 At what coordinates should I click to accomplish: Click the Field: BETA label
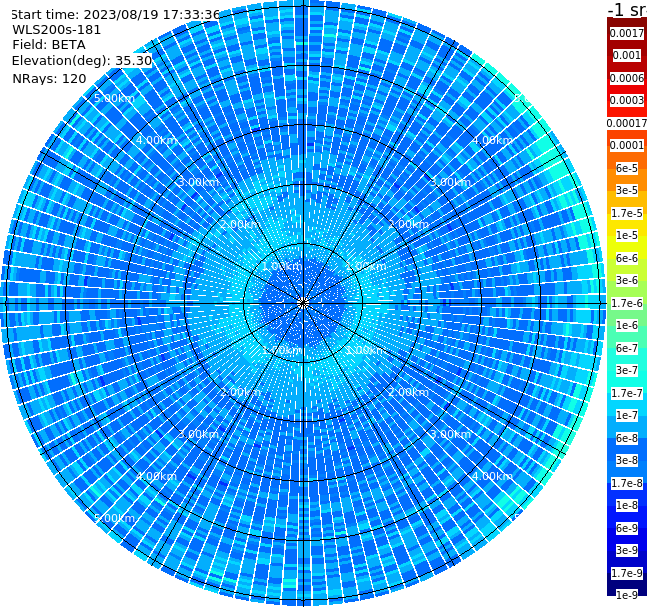pyautogui.click(x=49, y=45)
